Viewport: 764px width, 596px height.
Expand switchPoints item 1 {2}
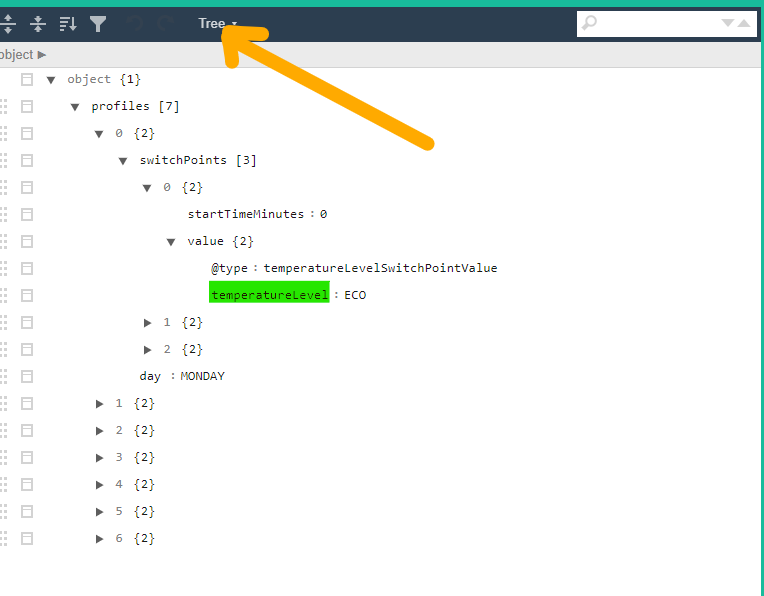coord(147,323)
